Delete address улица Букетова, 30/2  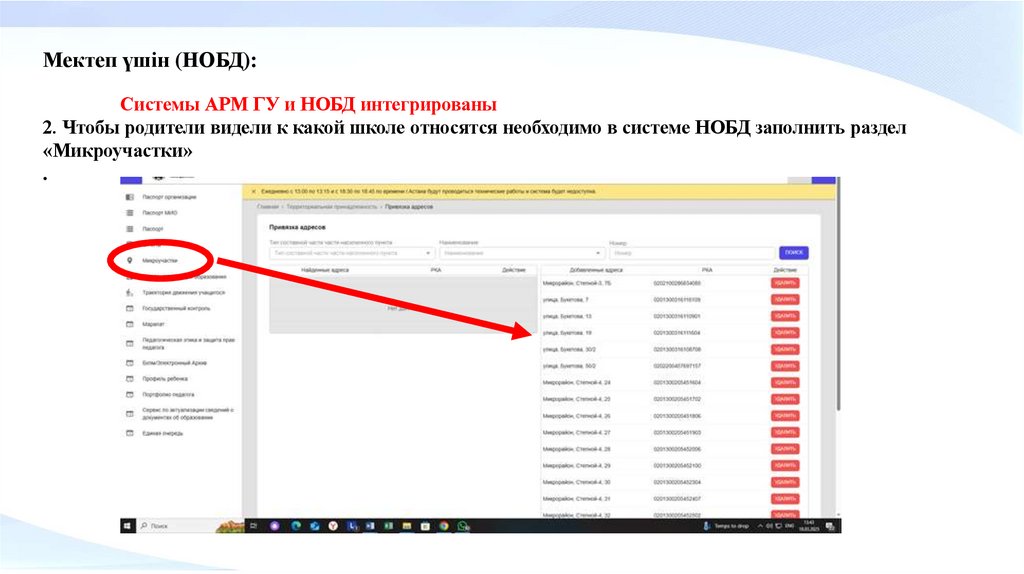(785, 349)
